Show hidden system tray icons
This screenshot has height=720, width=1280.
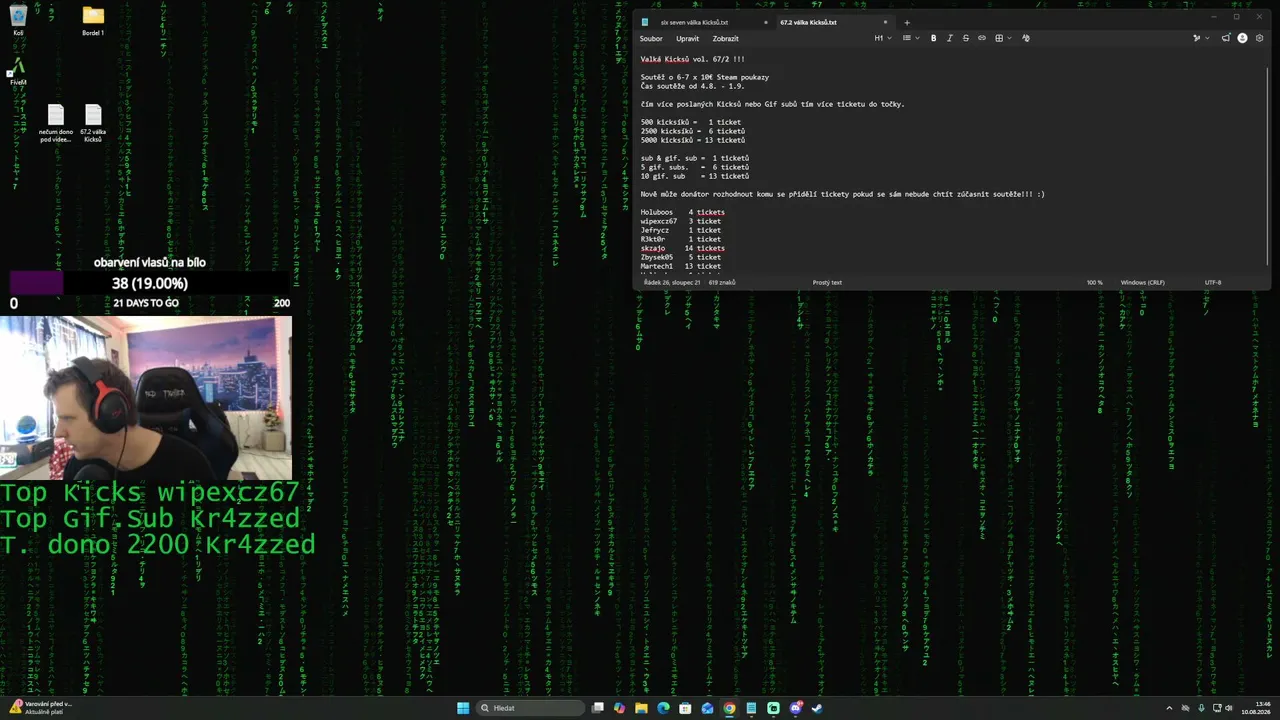pyautogui.click(x=1169, y=708)
